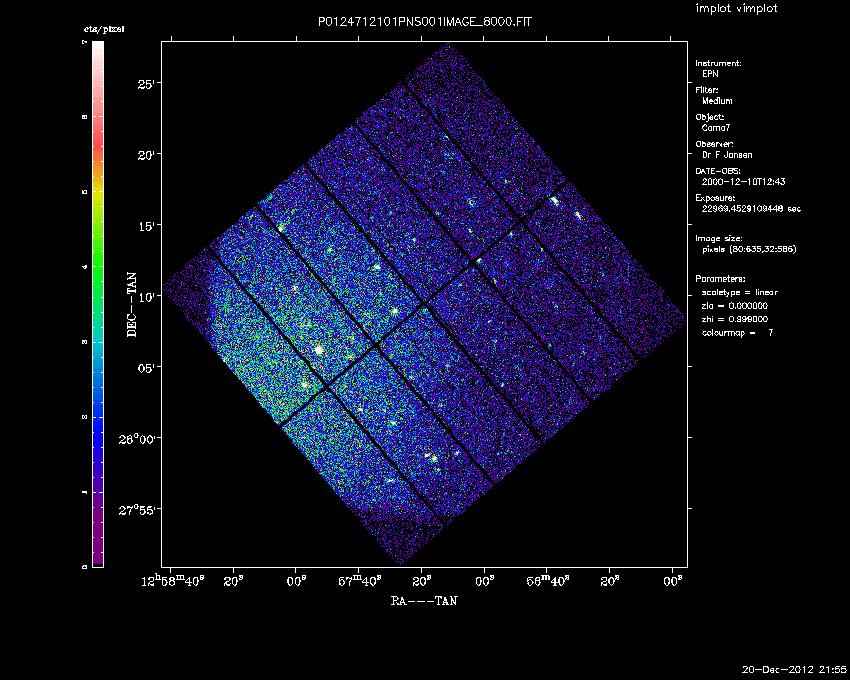This screenshot has height=680, width=850.
Task: Click the plot title P0124712101PNS001IMAGE_8000.FIT
Action: 424,22
